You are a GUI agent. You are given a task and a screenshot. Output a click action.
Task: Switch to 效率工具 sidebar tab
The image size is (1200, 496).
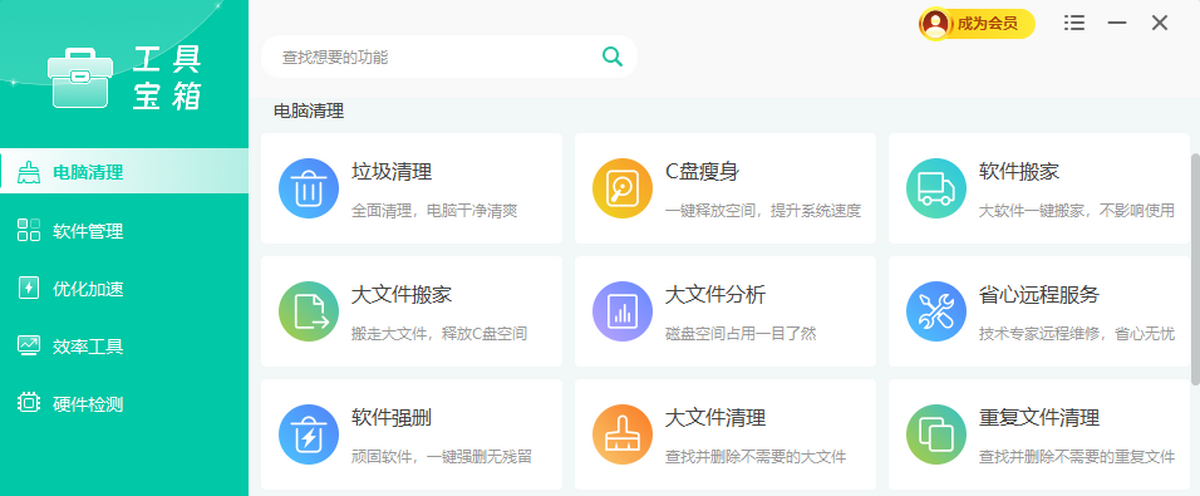point(124,346)
